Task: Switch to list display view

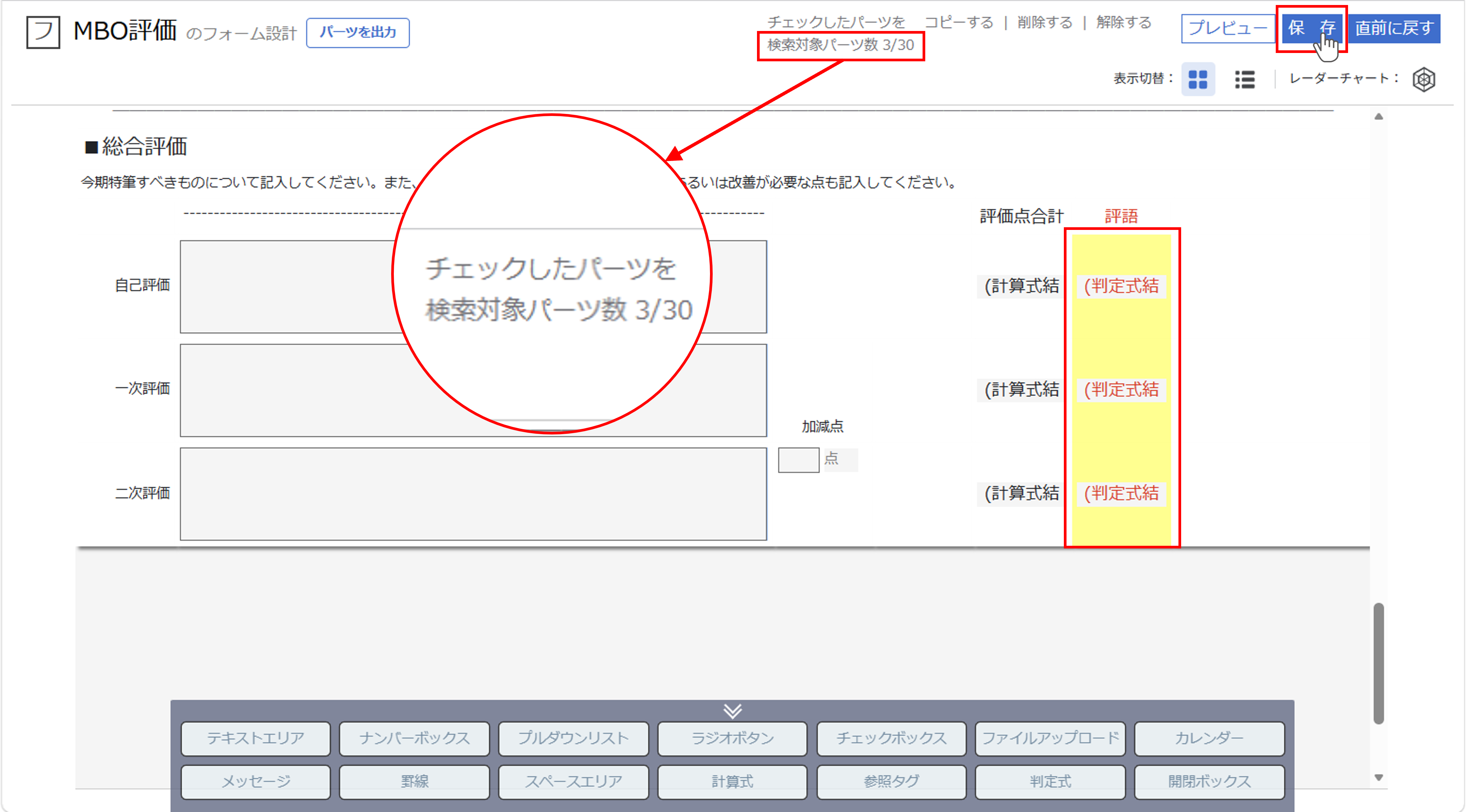Action: [1244, 79]
